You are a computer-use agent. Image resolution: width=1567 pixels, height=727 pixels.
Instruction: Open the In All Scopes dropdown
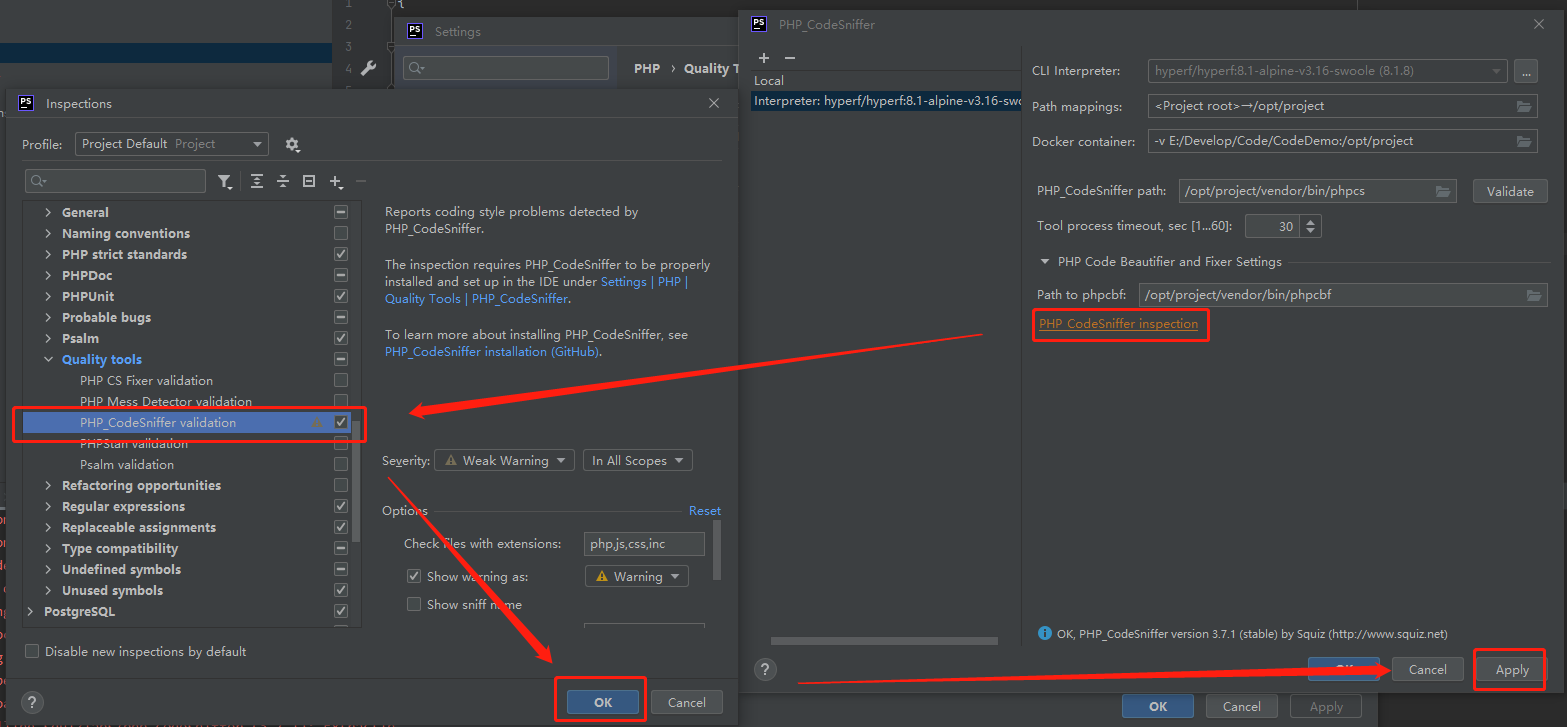click(x=638, y=461)
